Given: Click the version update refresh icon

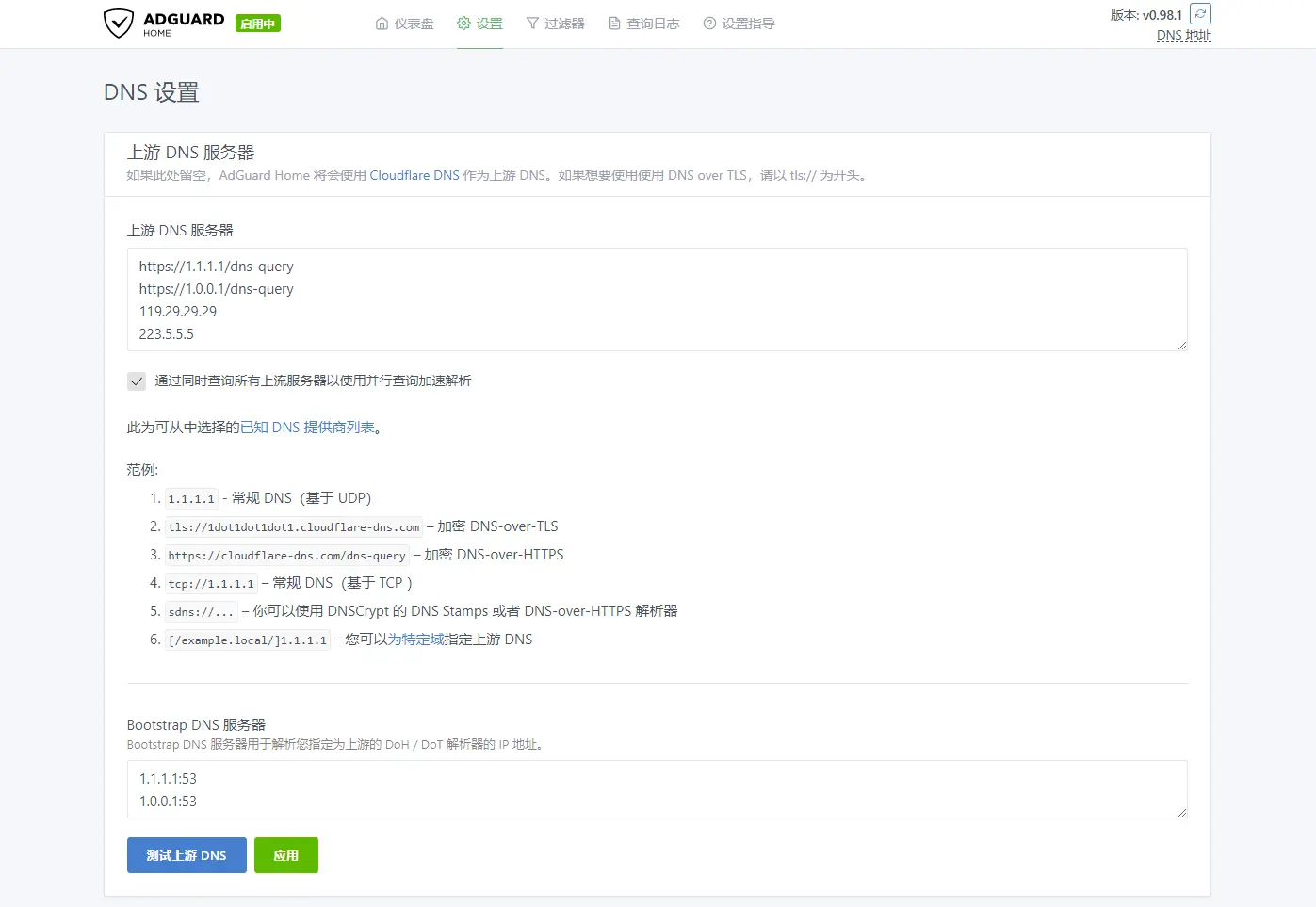Looking at the screenshot, I should point(1200,14).
